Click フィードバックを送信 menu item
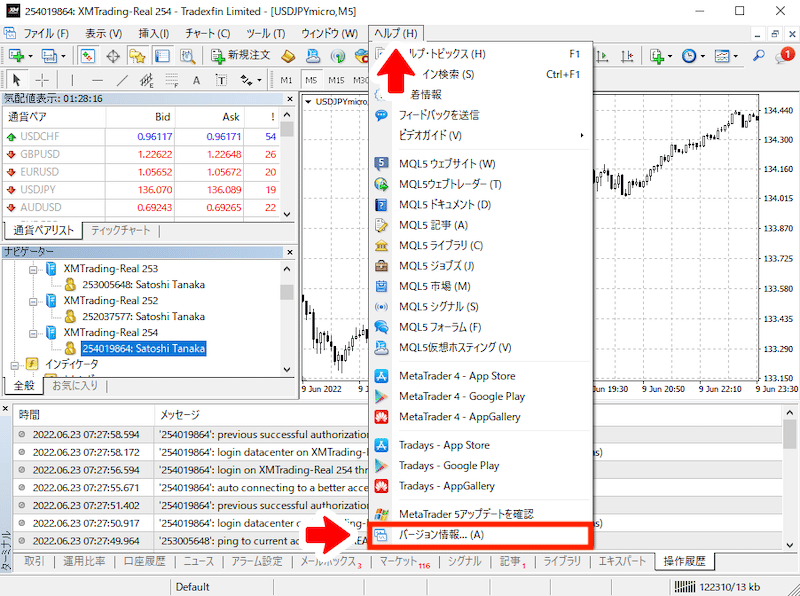Screen dimensions: 800x596 (480, 115)
